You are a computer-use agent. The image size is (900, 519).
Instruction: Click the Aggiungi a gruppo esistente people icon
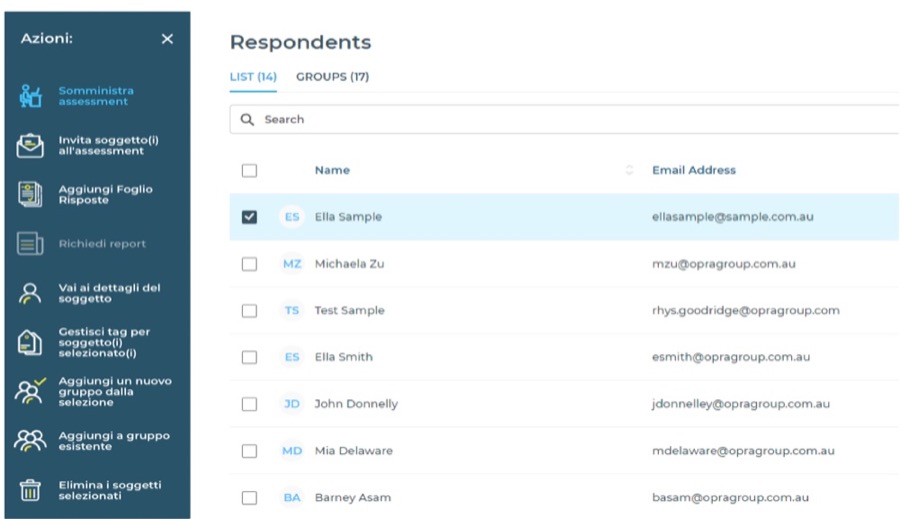point(30,441)
